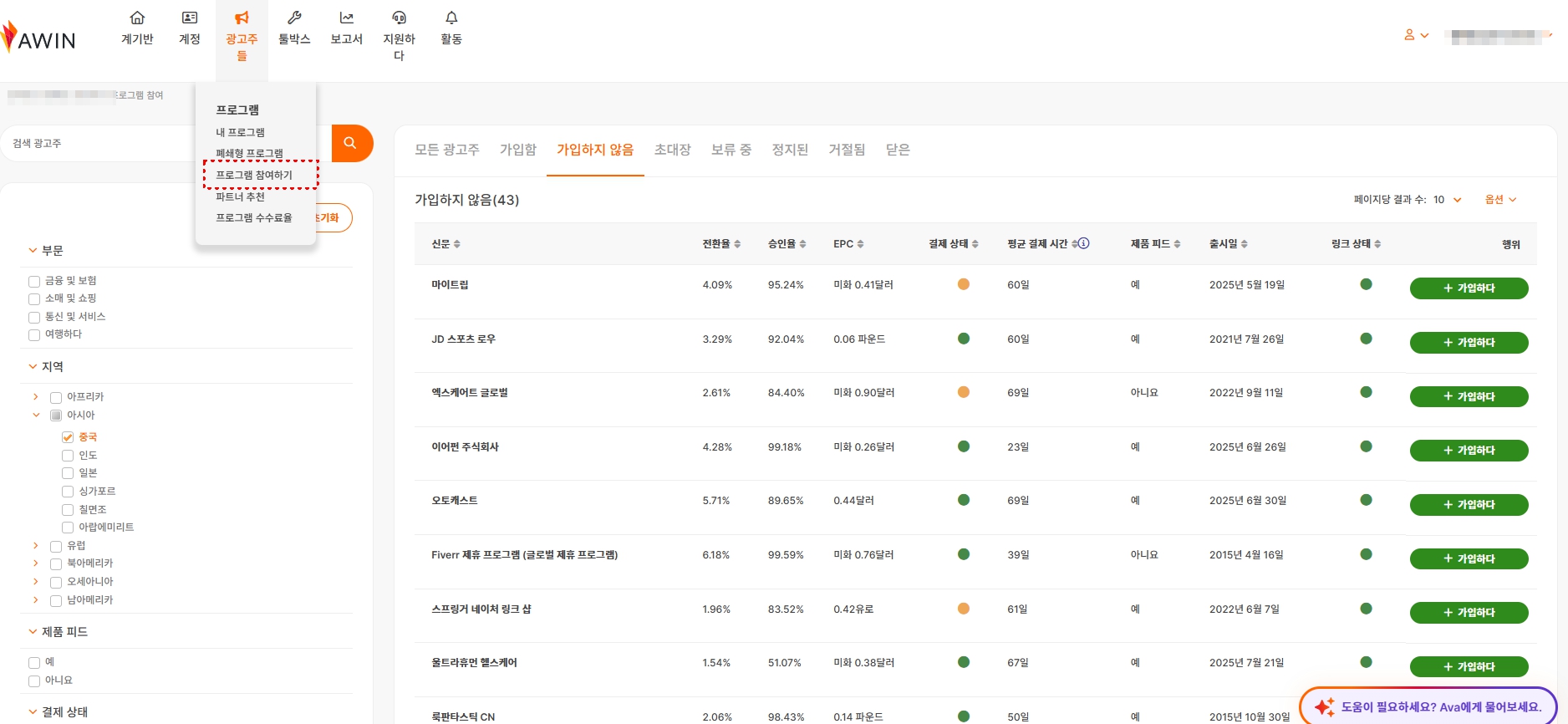Open the Fiverr 제휴 프로그램 advertiser link
1568x724 pixels.
pos(525,555)
